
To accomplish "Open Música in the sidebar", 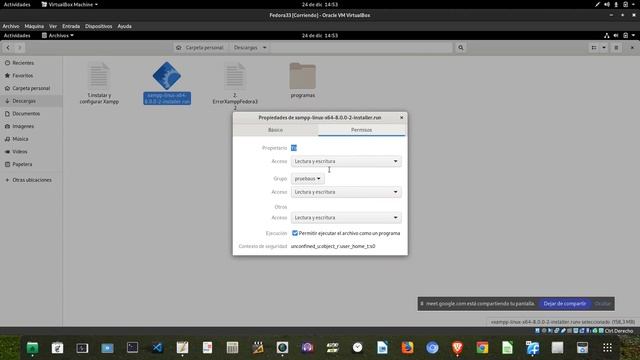I will pyautogui.click(x=20, y=139).
